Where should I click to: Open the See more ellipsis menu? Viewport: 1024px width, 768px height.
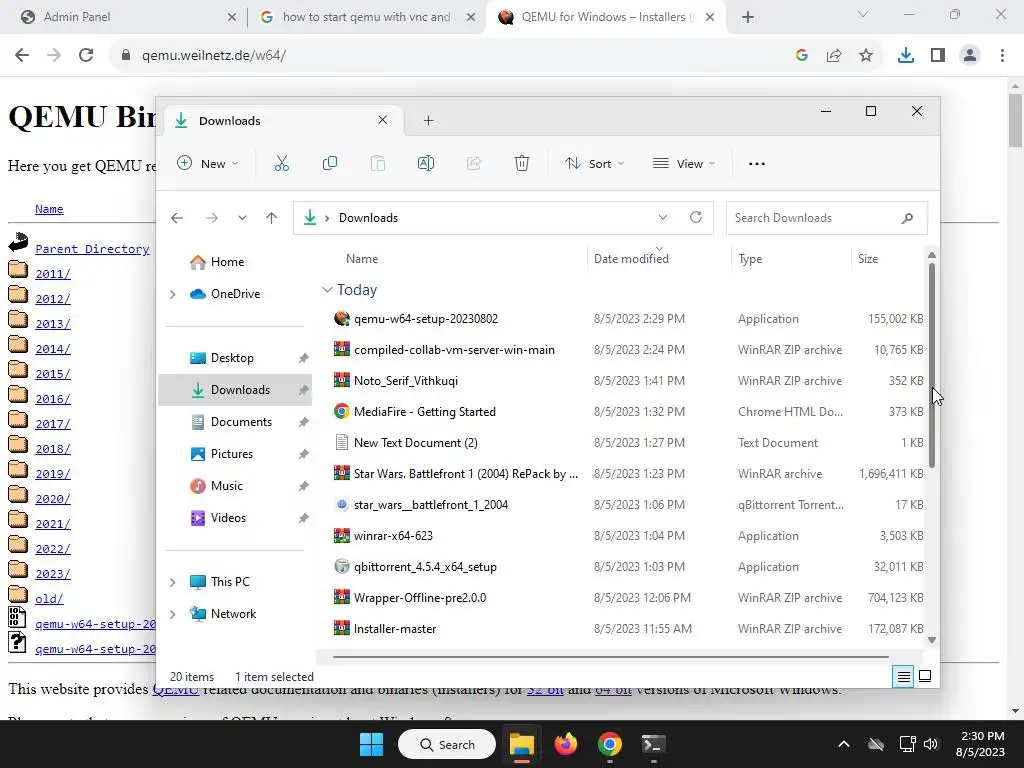point(757,164)
